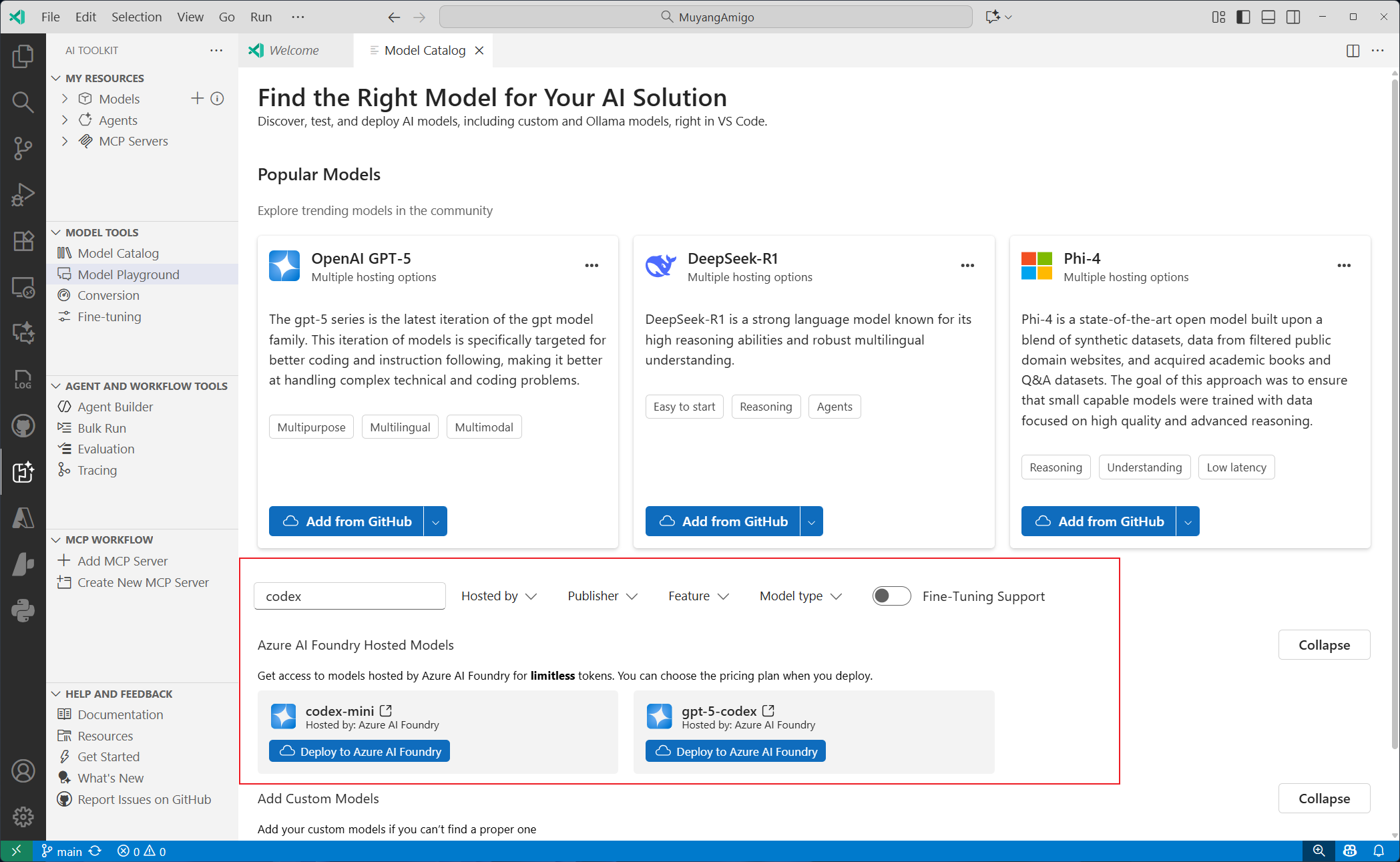The image size is (1400, 862).
Task: Open the Explorer view in activity bar
Action: tap(23, 56)
